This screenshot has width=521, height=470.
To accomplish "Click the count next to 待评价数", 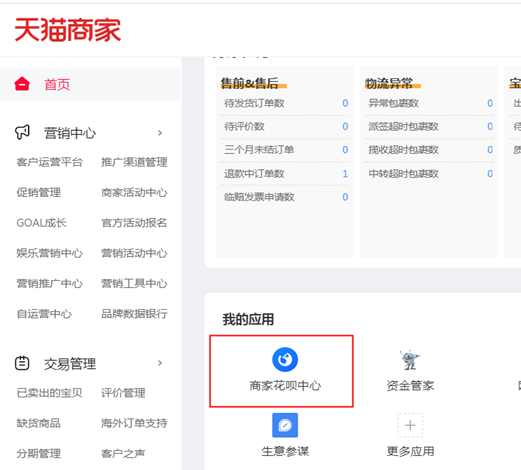I will click(345, 127).
